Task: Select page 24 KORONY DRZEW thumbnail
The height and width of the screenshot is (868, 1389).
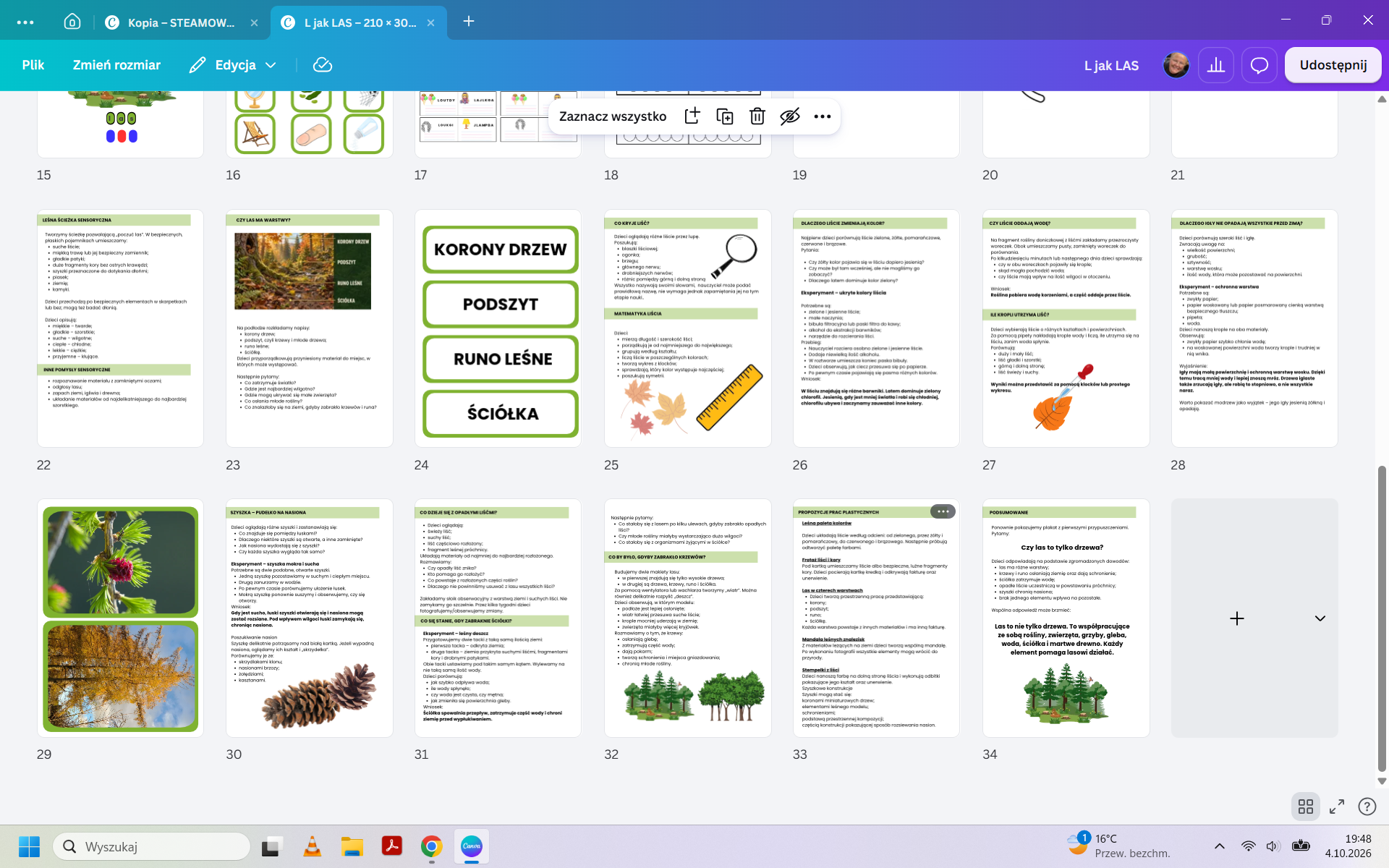Action: click(498, 328)
